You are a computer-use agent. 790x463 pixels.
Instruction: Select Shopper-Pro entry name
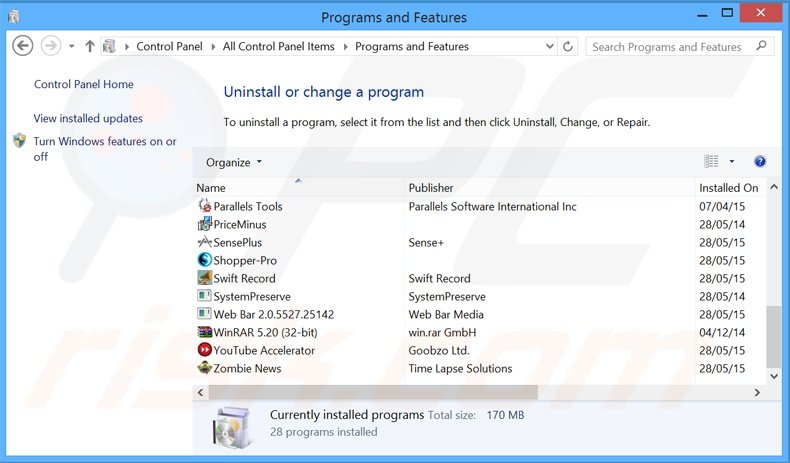[245, 261]
